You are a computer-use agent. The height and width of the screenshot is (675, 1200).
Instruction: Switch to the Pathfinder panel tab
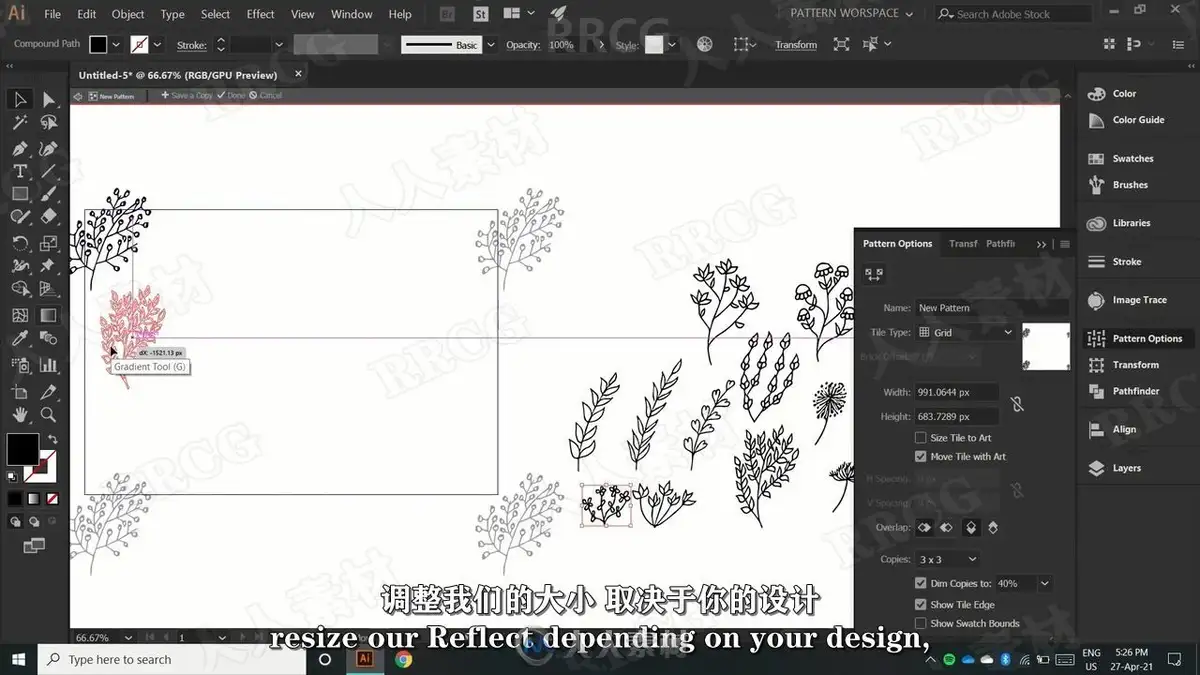coord(1000,244)
